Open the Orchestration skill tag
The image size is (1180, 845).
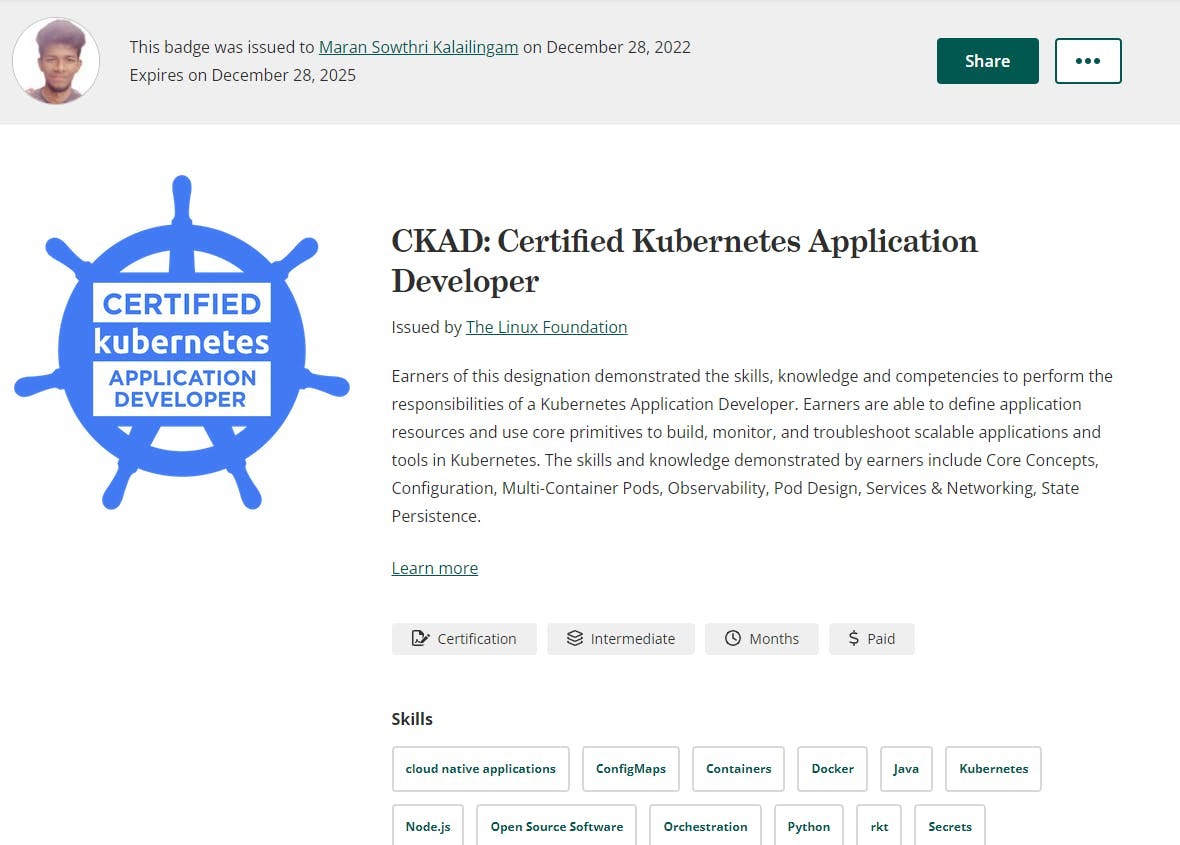click(x=705, y=825)
